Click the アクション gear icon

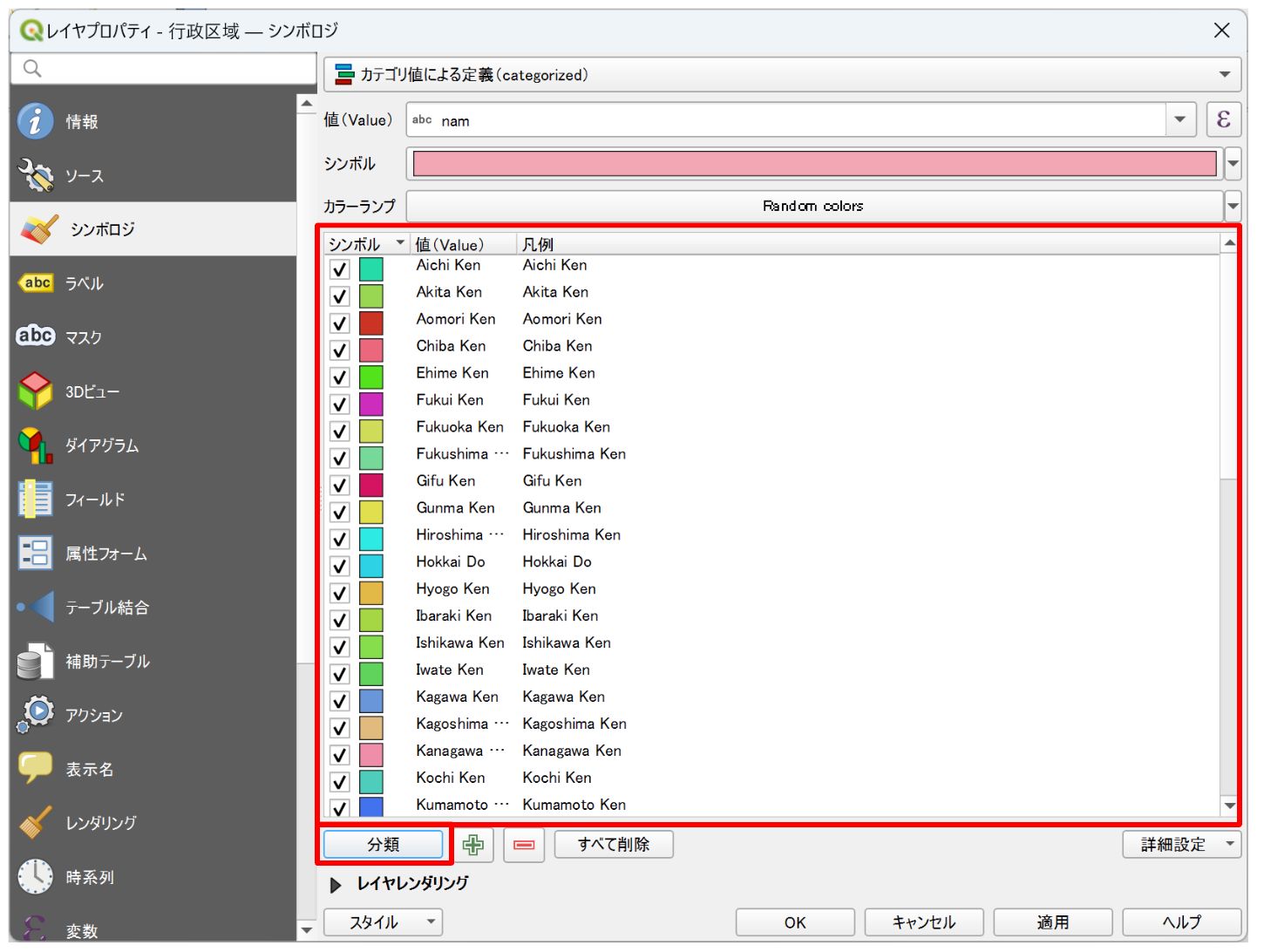36,714
